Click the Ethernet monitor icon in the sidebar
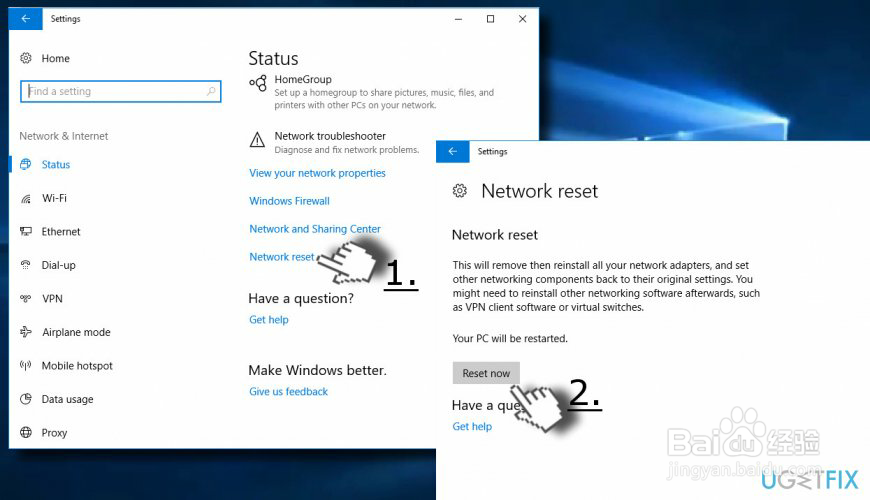 (26, 231)
